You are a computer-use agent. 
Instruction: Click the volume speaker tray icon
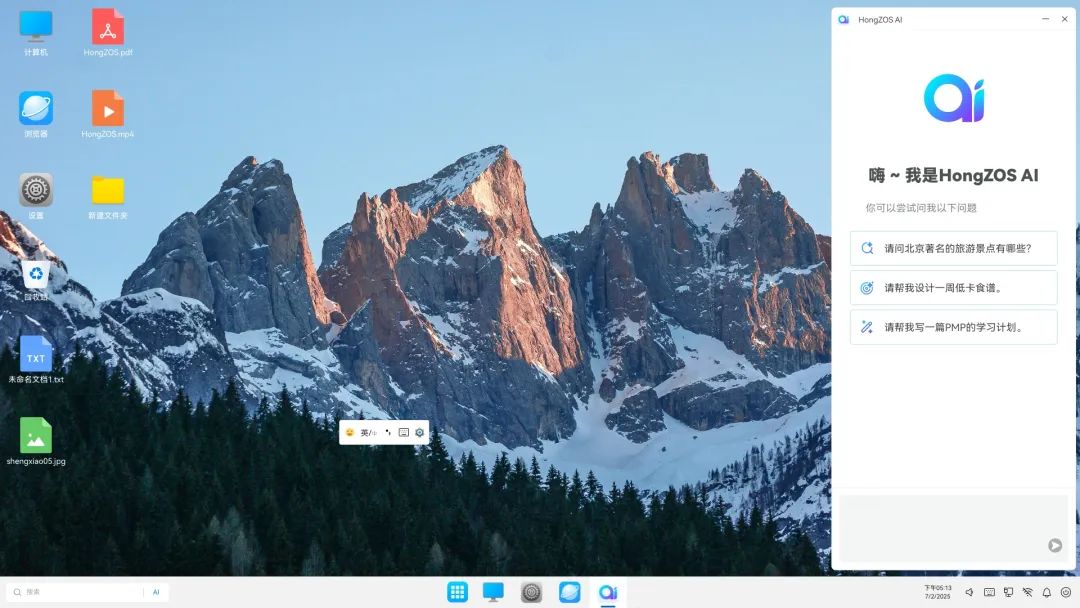click(x=969, y=592)
